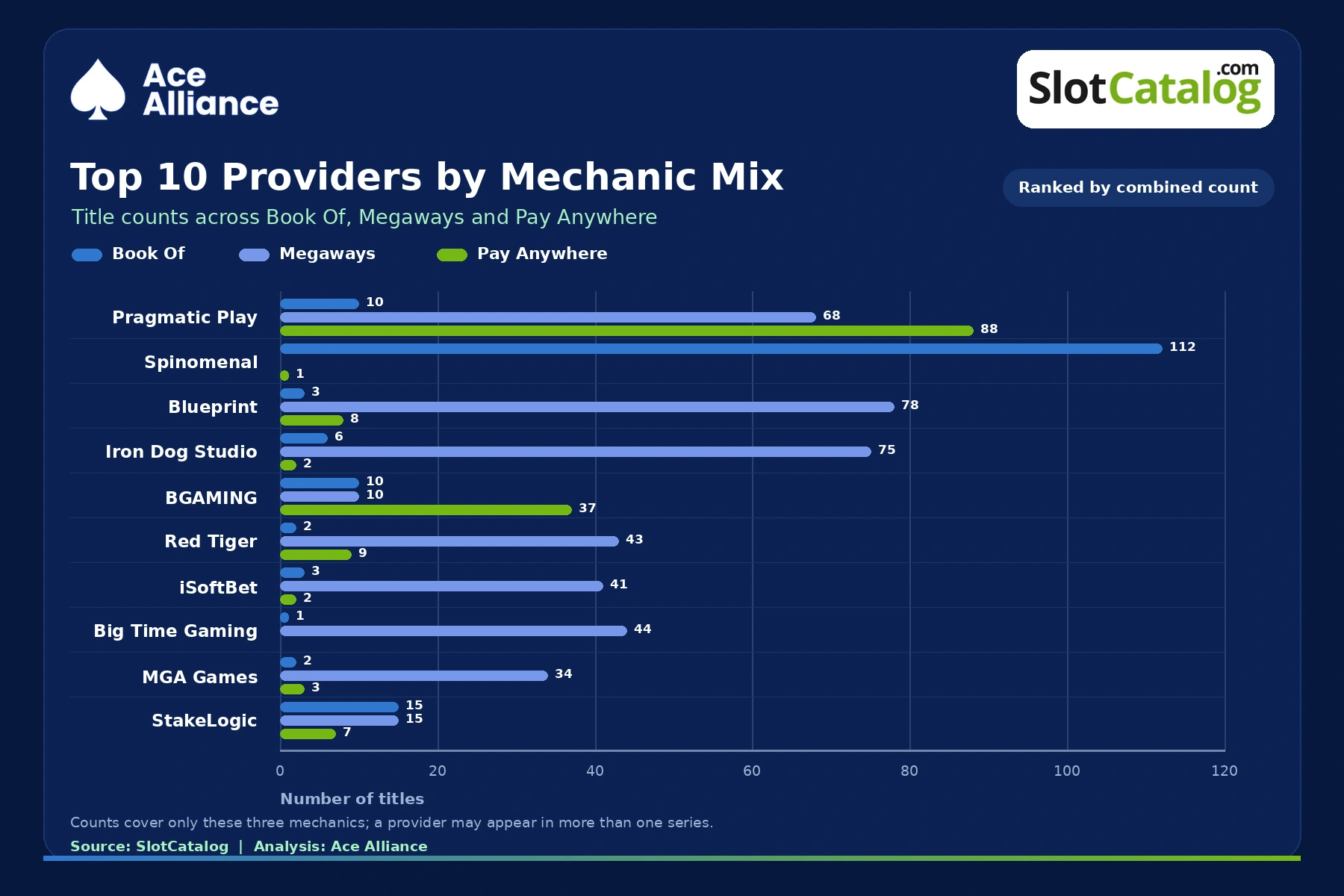The image size is (1344, 896).
Task: Click the Analysis: Ace Alliance credit
Action: (340, 847)
